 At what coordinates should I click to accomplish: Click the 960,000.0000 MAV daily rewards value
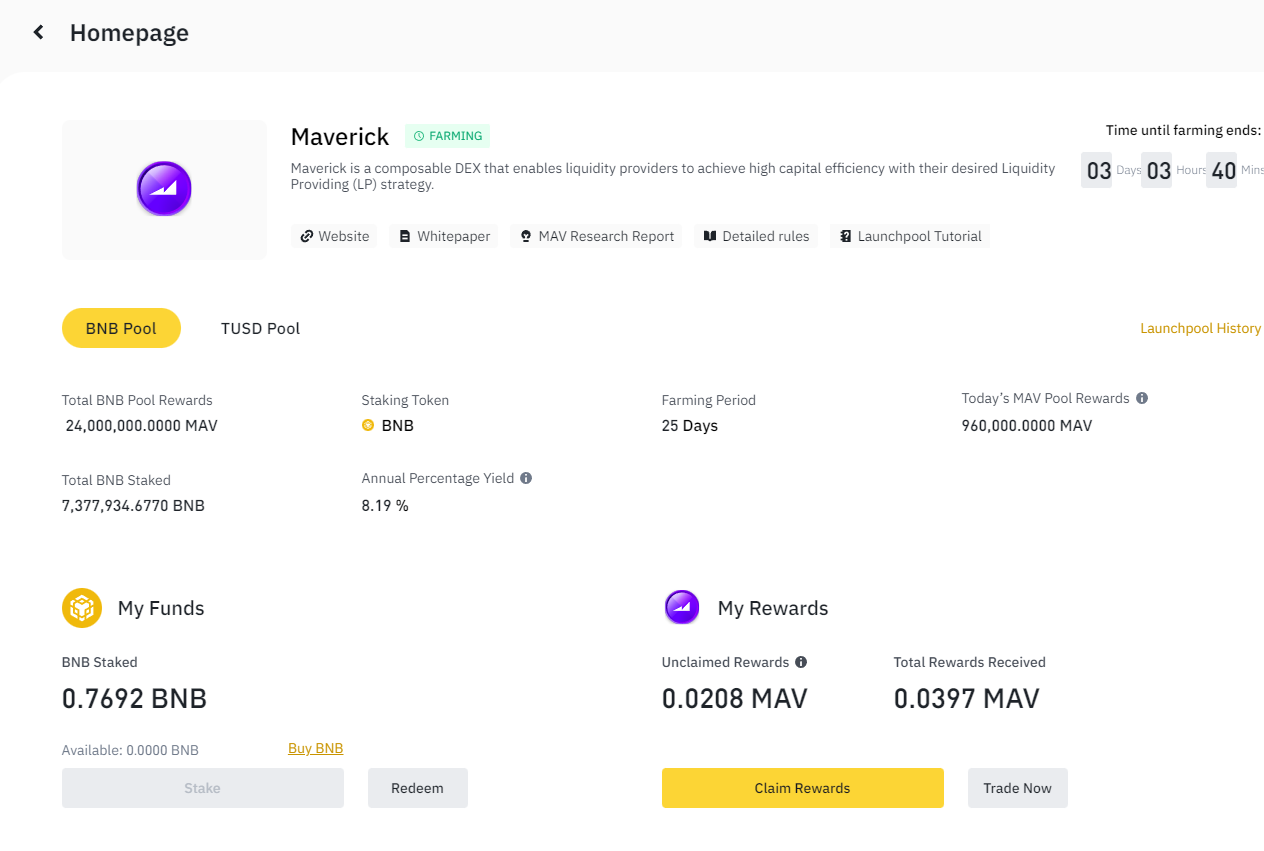tap(1027, 426)
